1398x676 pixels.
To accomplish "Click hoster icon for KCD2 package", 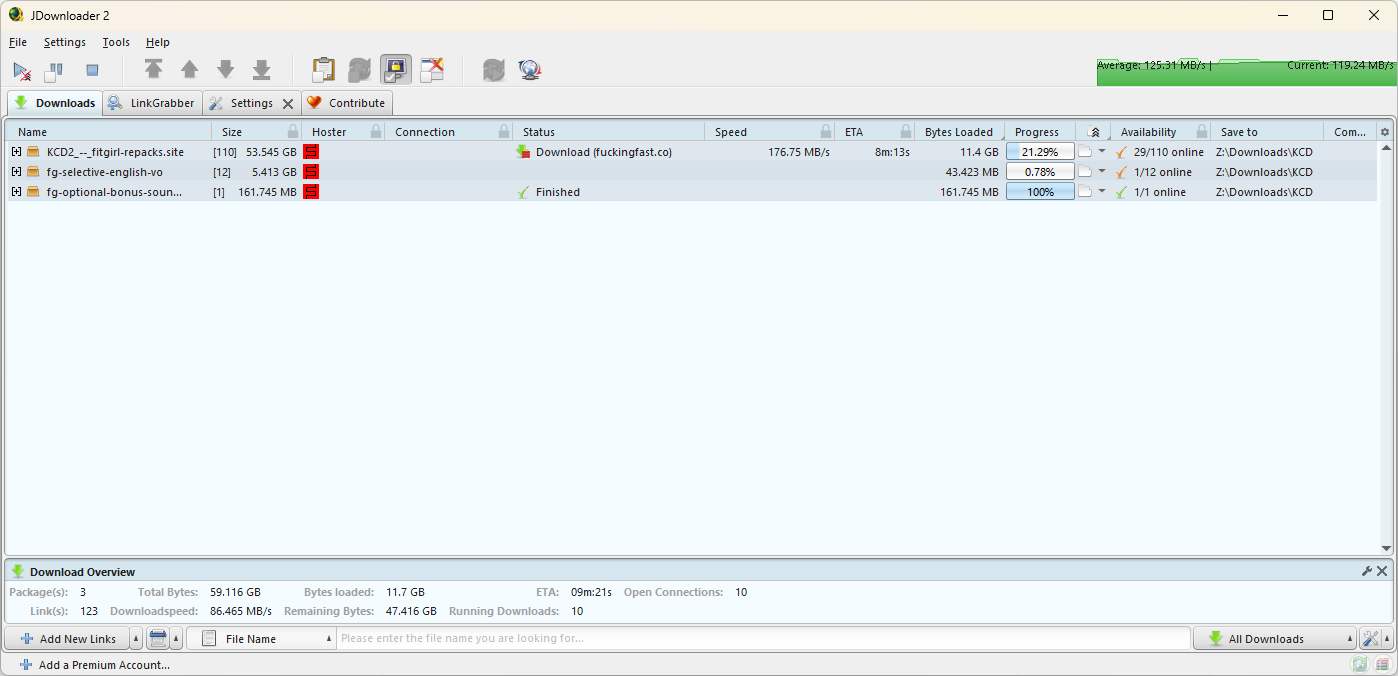I will pos(311,152).
